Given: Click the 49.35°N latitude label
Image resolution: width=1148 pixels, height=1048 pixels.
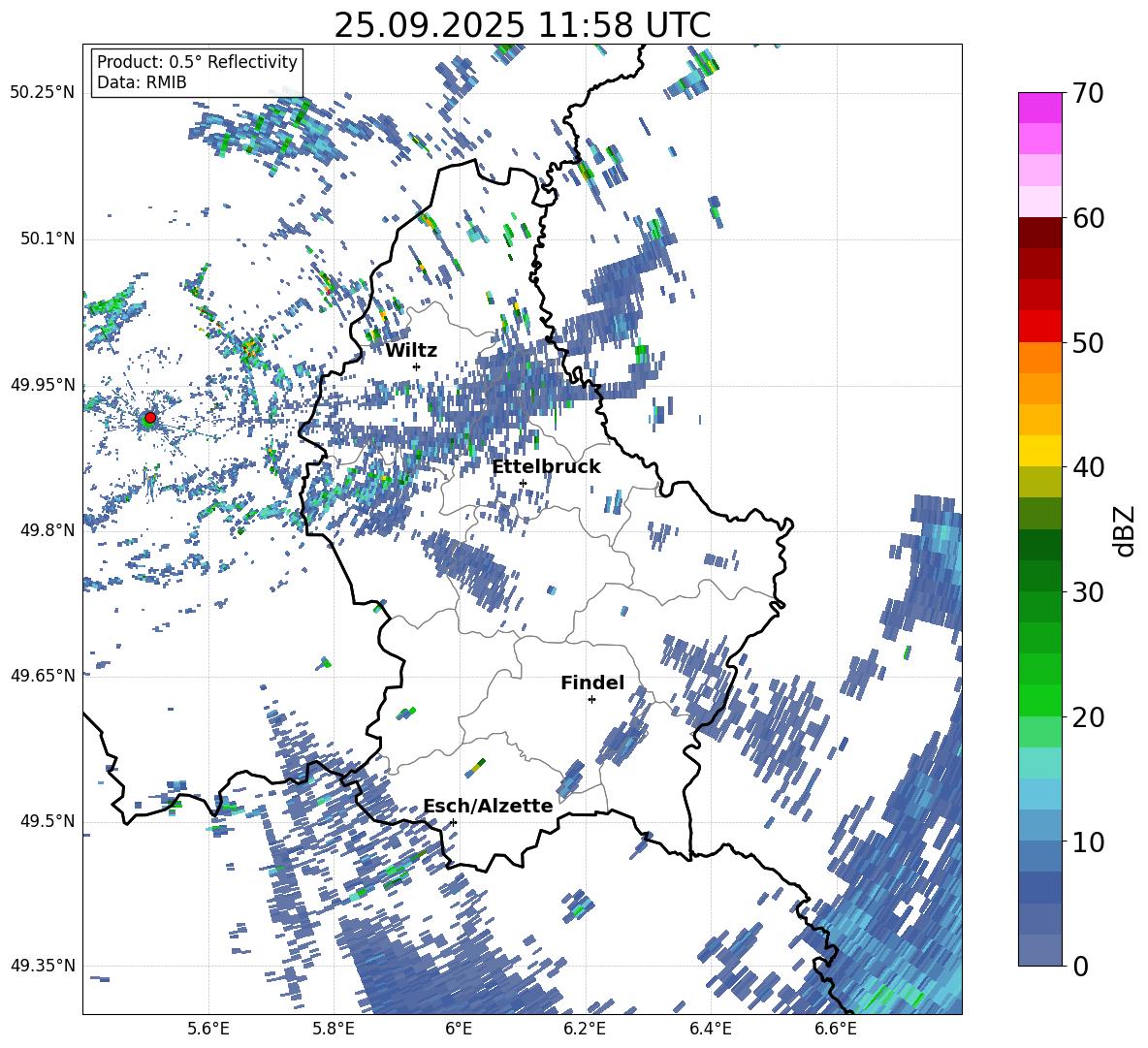Looking at the screenshot, I should click(43, 966).
